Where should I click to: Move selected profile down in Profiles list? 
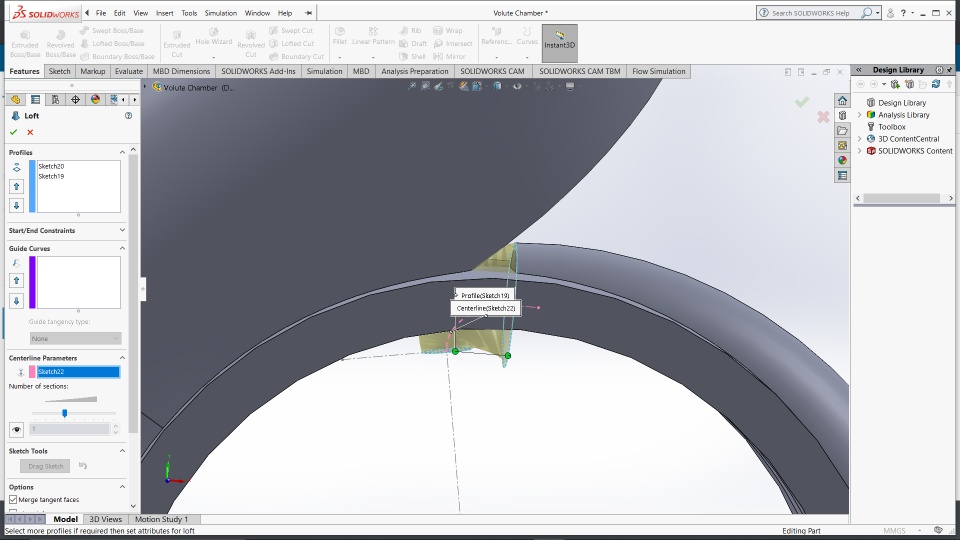pos(17,206)
